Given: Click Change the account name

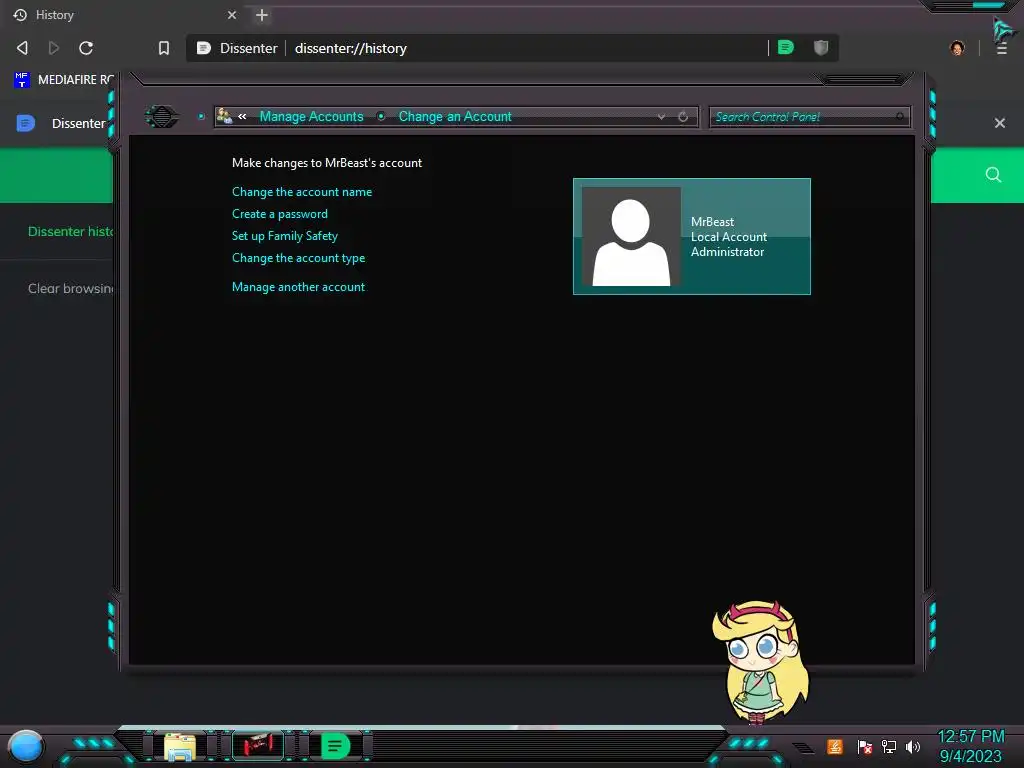Looking at the screenshot, I should tap(302, 191).
